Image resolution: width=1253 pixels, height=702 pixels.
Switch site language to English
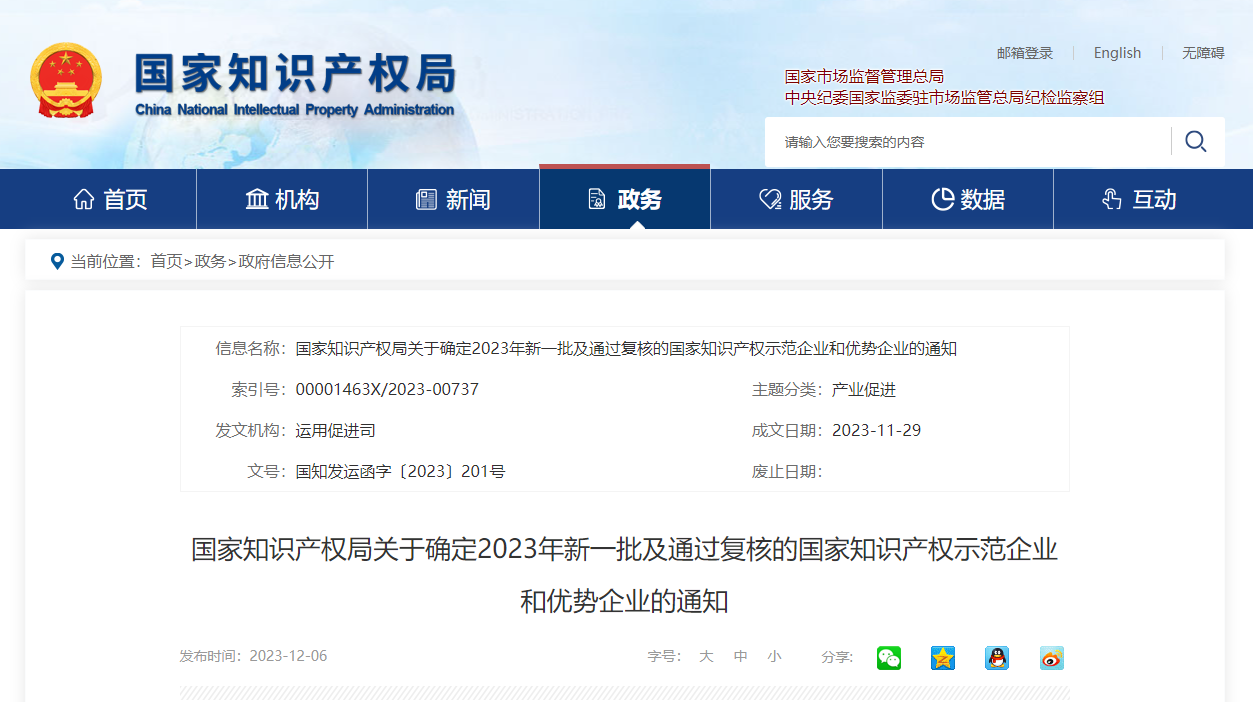1117,53
